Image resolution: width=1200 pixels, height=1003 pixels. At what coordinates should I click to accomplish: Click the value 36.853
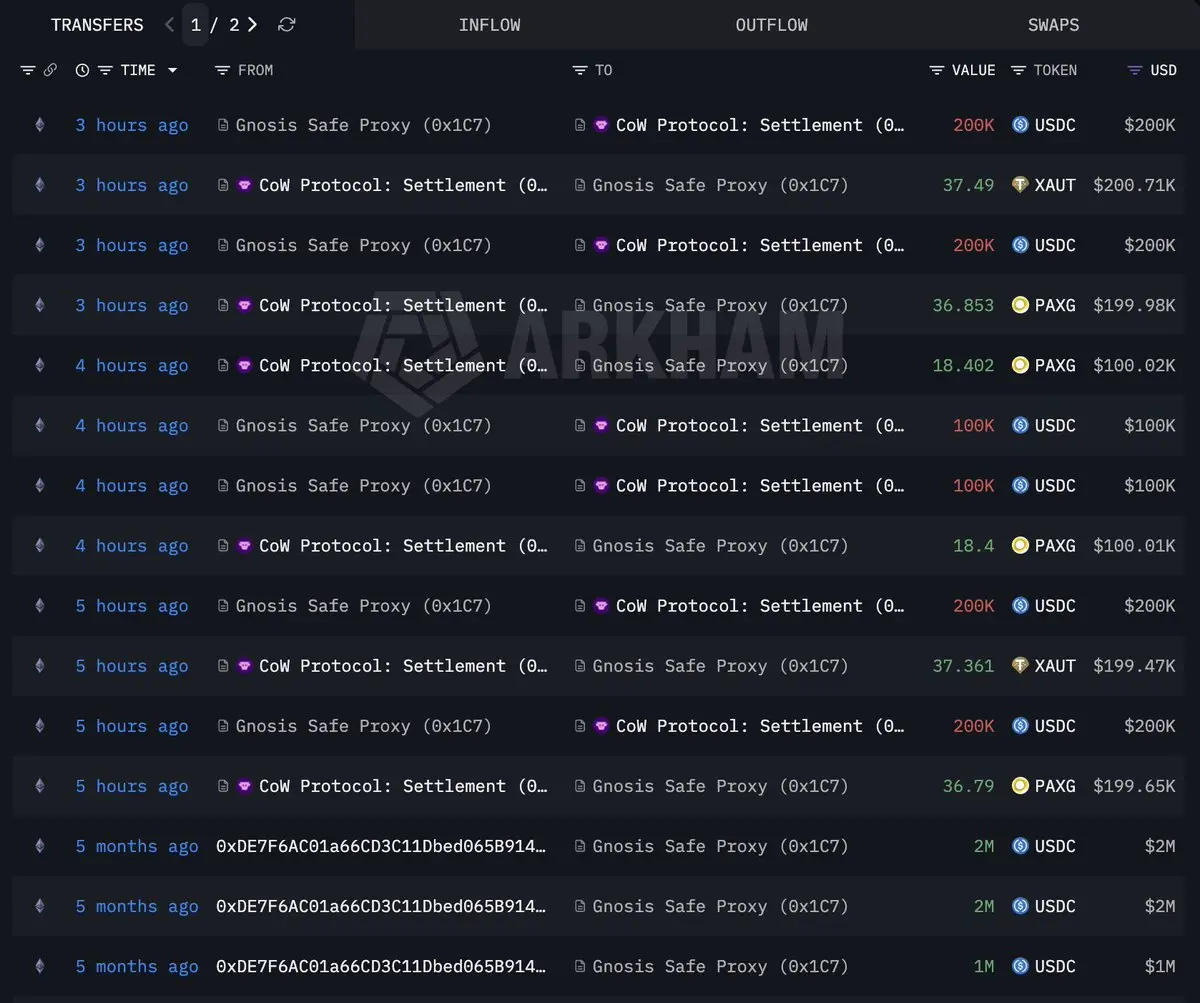(964, 305)
